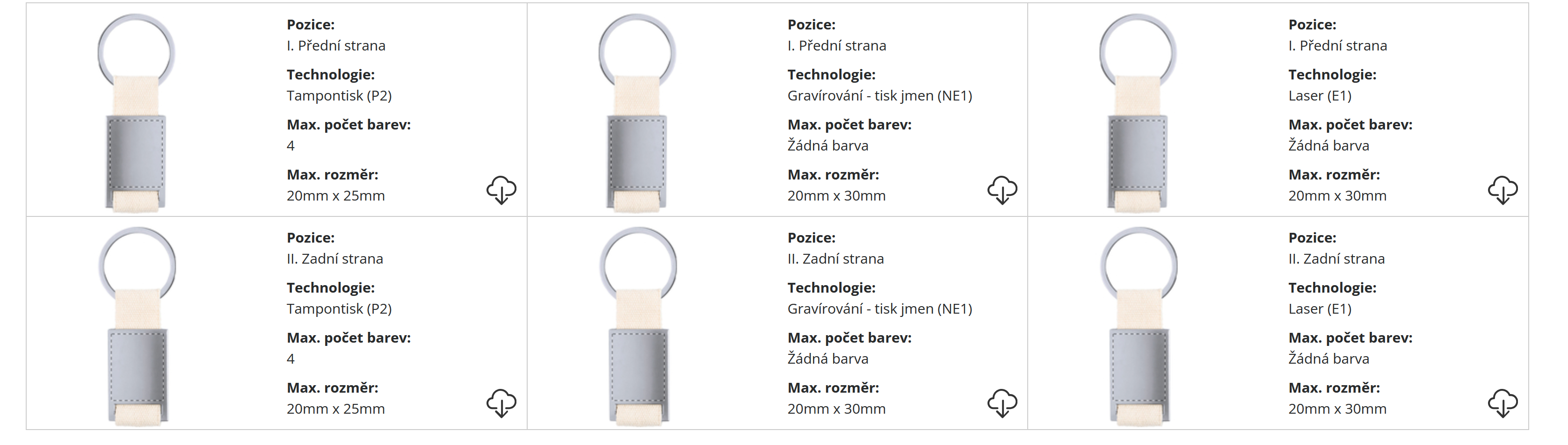The height and width of the screenshot is (445, 1568).
Task: Click 'Laser (E1)' text in back side card
Action: pos(1320,309)
